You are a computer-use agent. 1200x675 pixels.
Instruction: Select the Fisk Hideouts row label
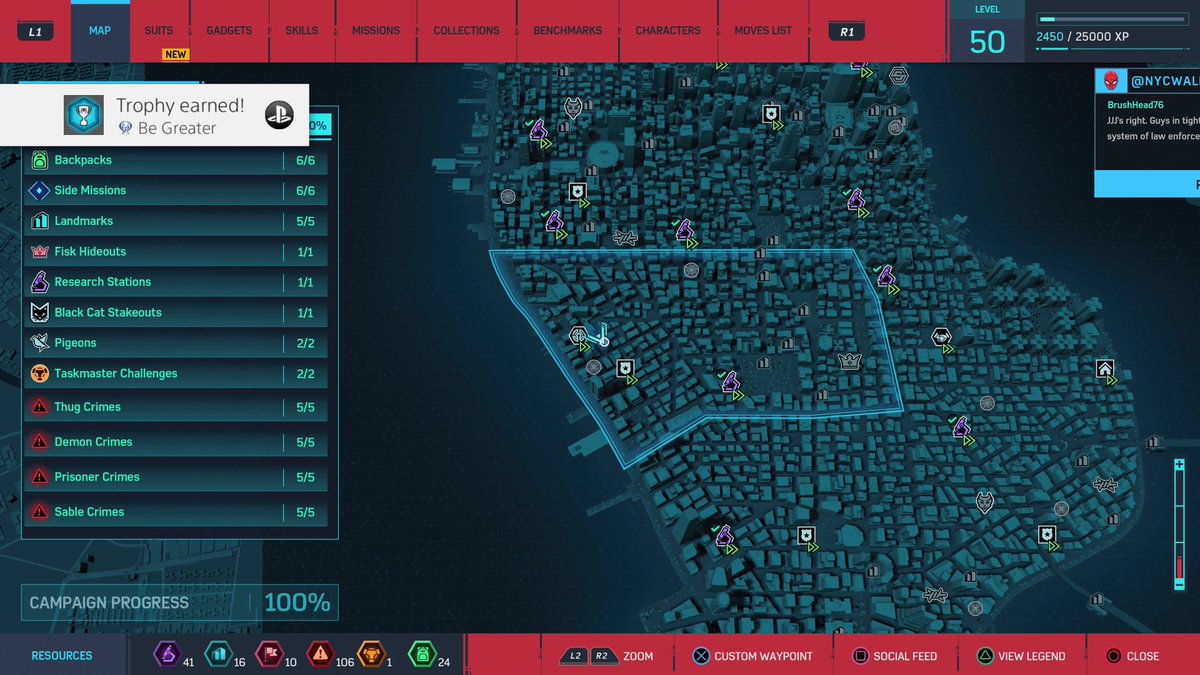pyautogui.click(x=90, y=251)
